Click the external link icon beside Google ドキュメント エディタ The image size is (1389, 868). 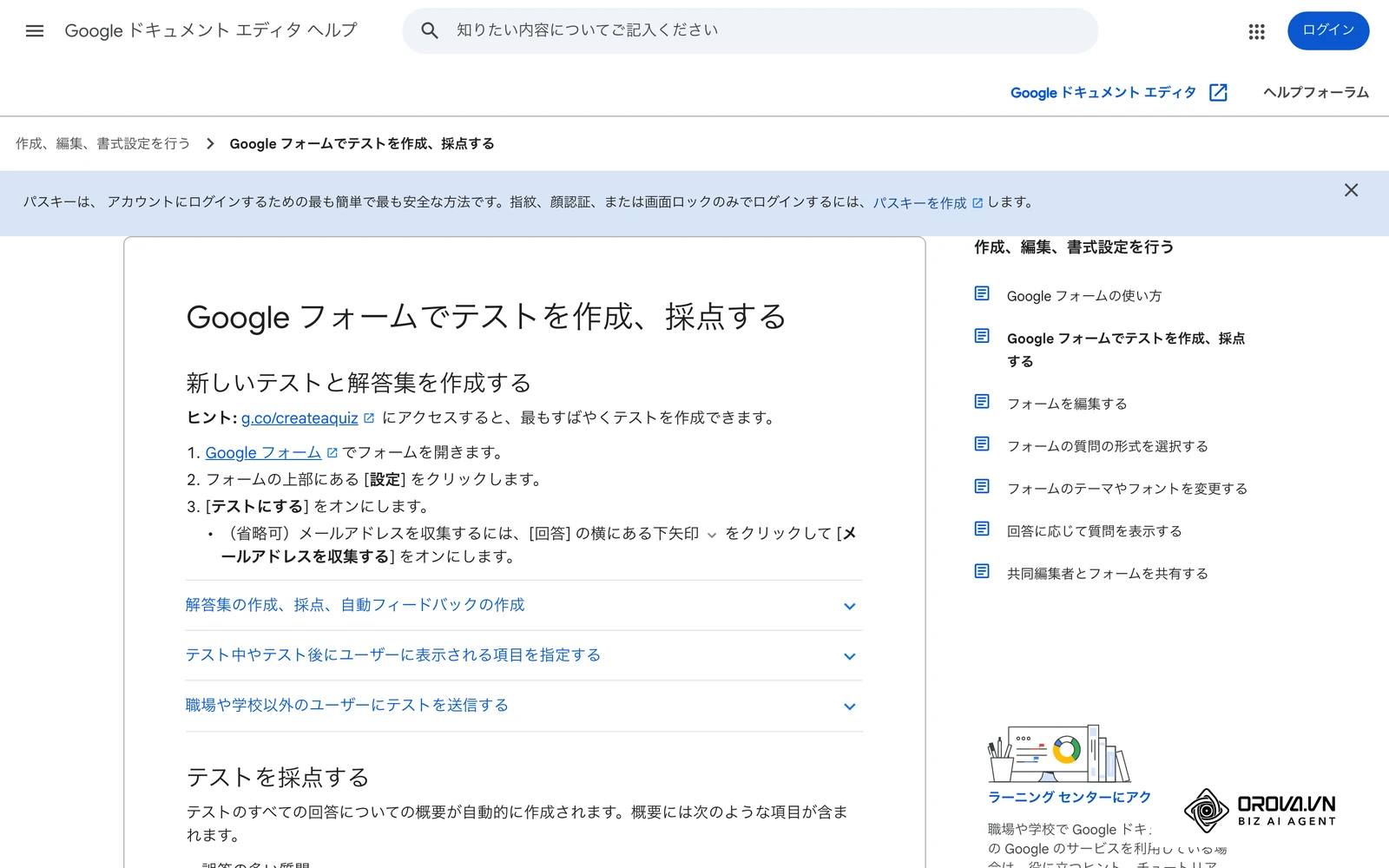1218,93
